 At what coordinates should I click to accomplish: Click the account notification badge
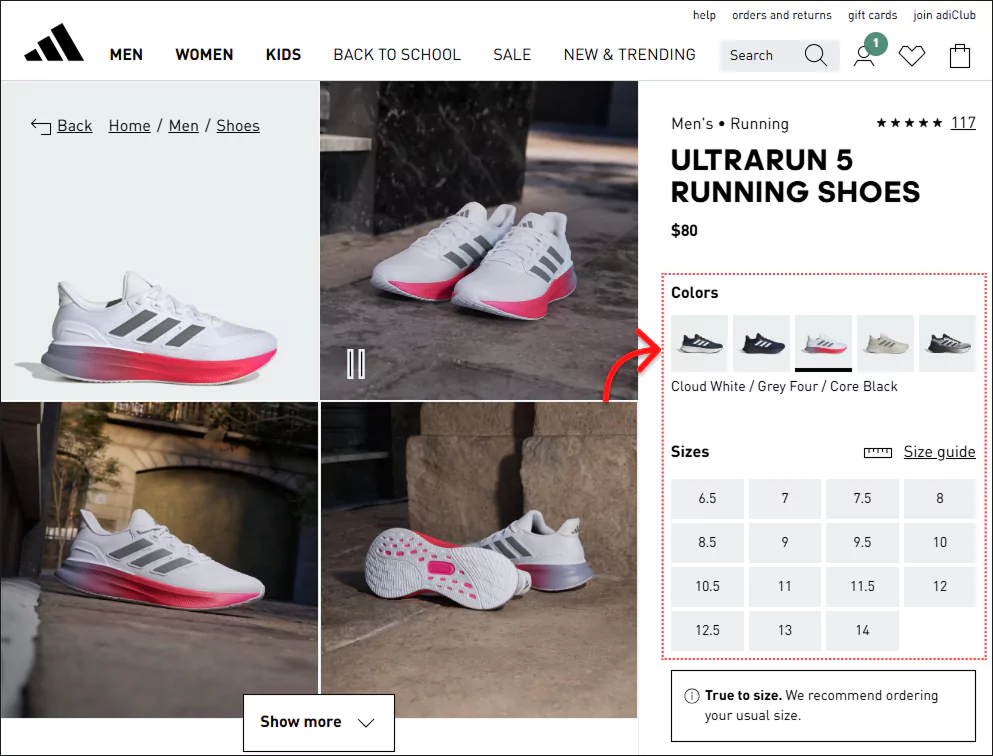coord(876,43)
